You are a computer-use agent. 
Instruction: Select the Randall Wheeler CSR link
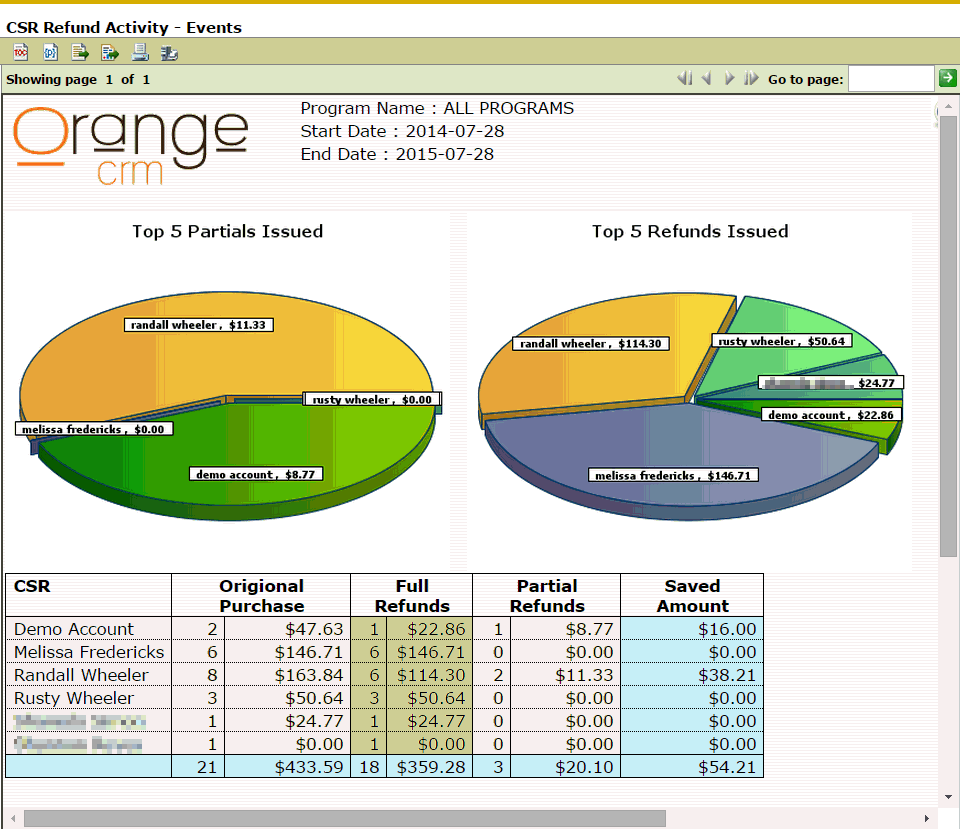click(81, 675)
